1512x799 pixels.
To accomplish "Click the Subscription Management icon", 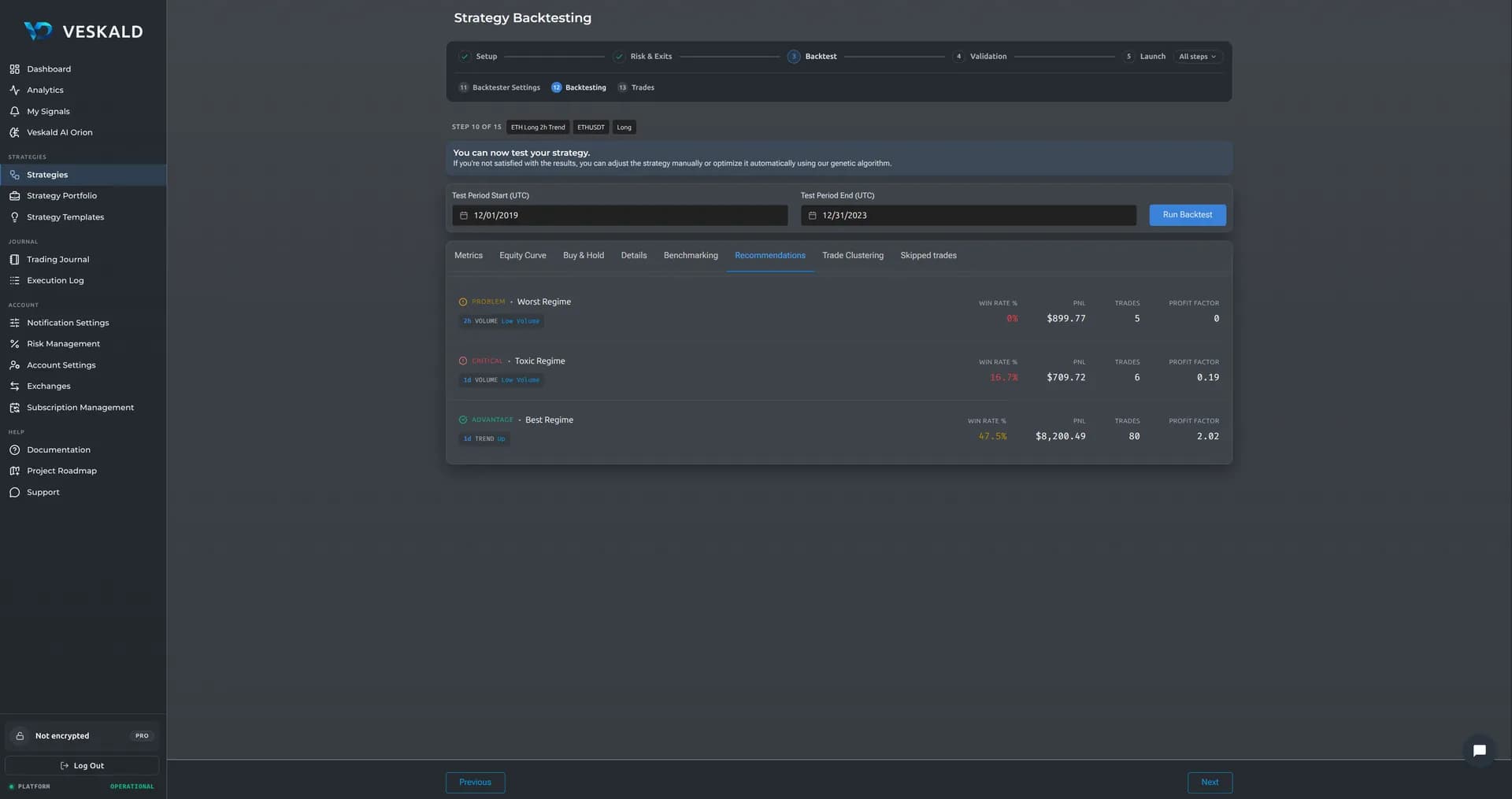I will pyautogui.click(x=14, y=408).
